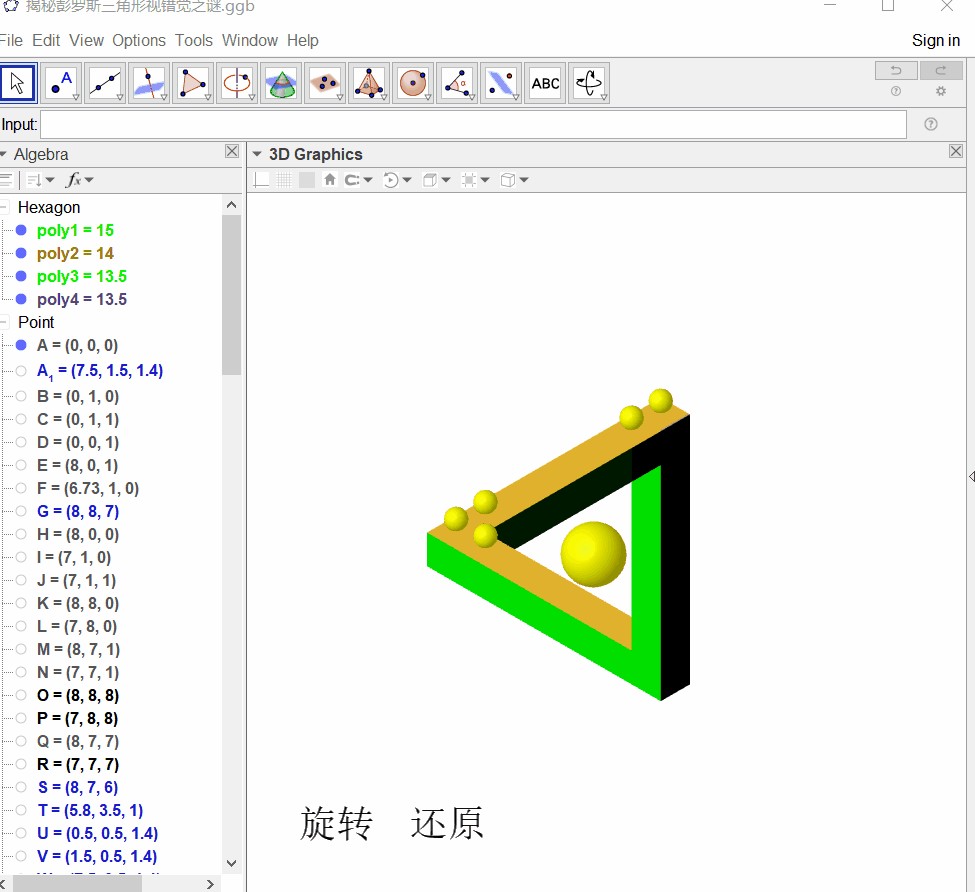Select the Sphere tool

click(x=413, y=83)
